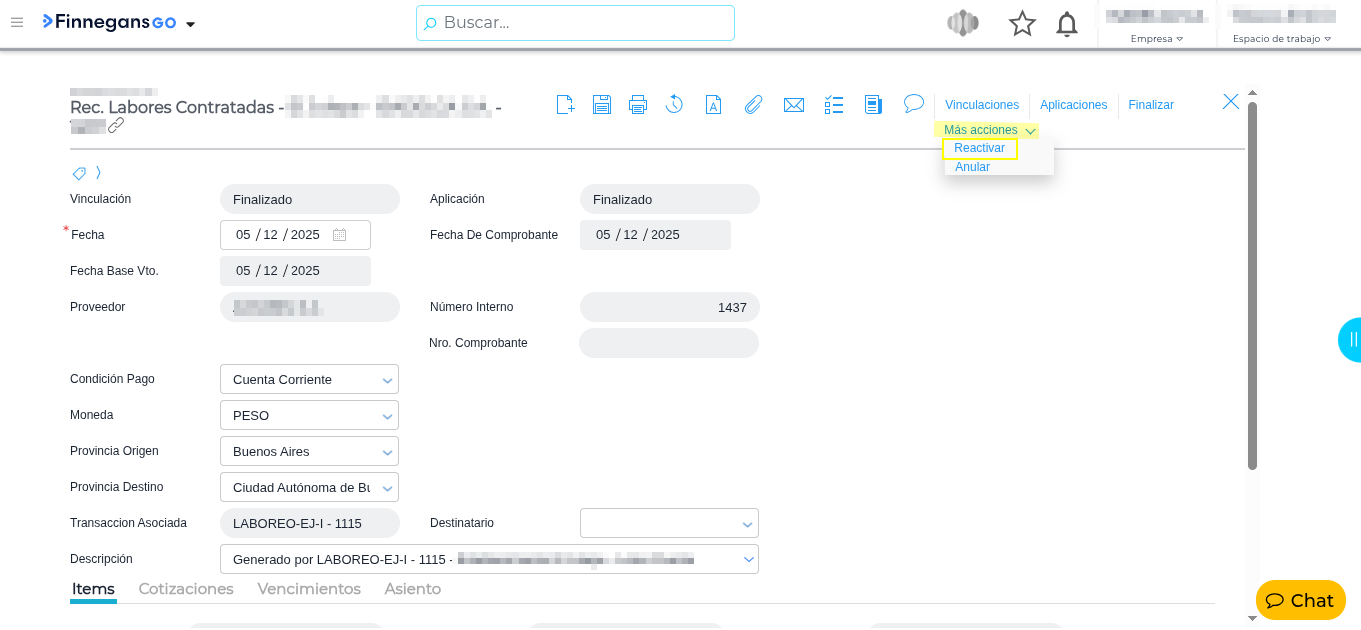Image resolution: width=1361 pixels, height=630 pixels.
Task: Open the hamburger menu at top left
Action: pos(17,23)
